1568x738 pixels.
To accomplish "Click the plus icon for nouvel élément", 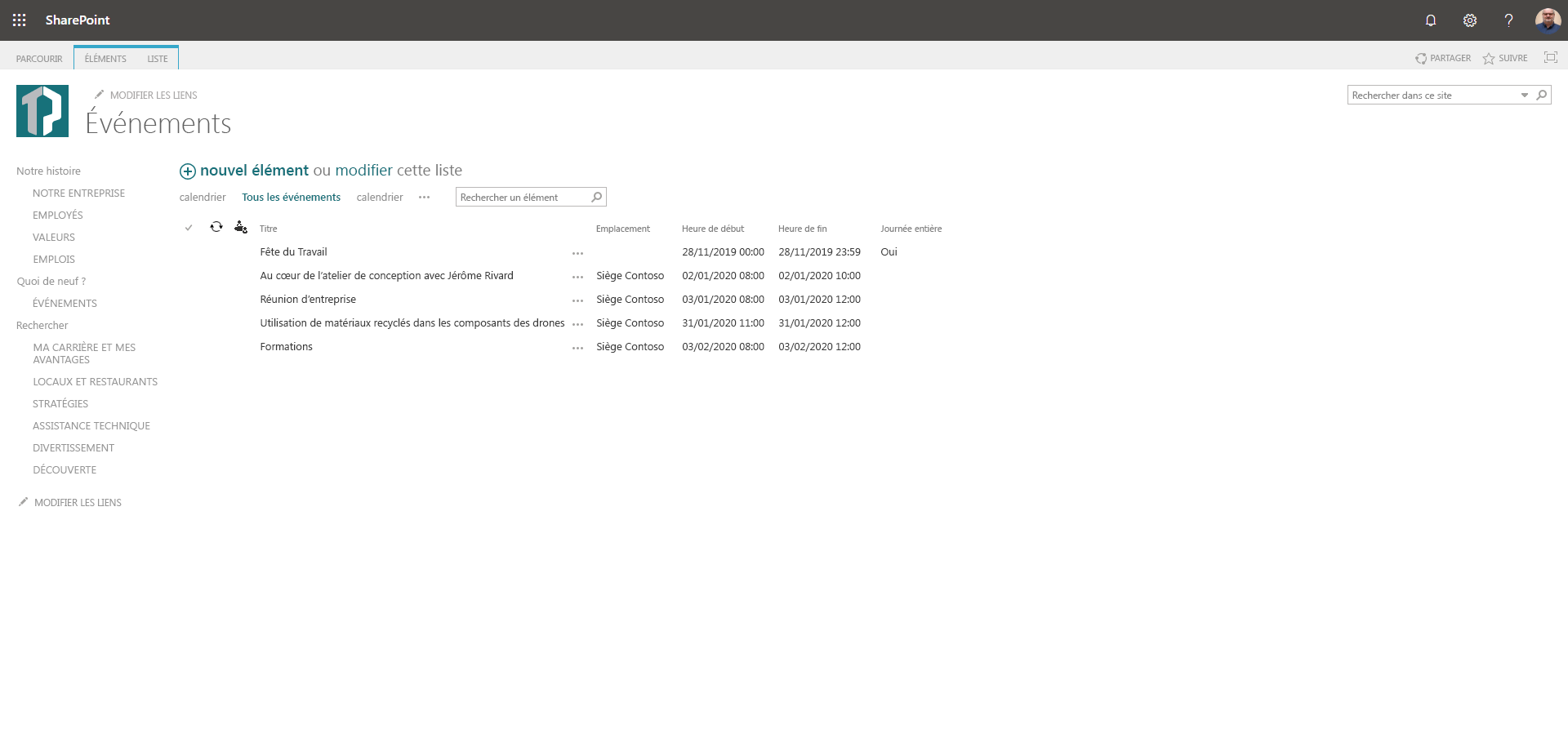I will pos(188,171).
